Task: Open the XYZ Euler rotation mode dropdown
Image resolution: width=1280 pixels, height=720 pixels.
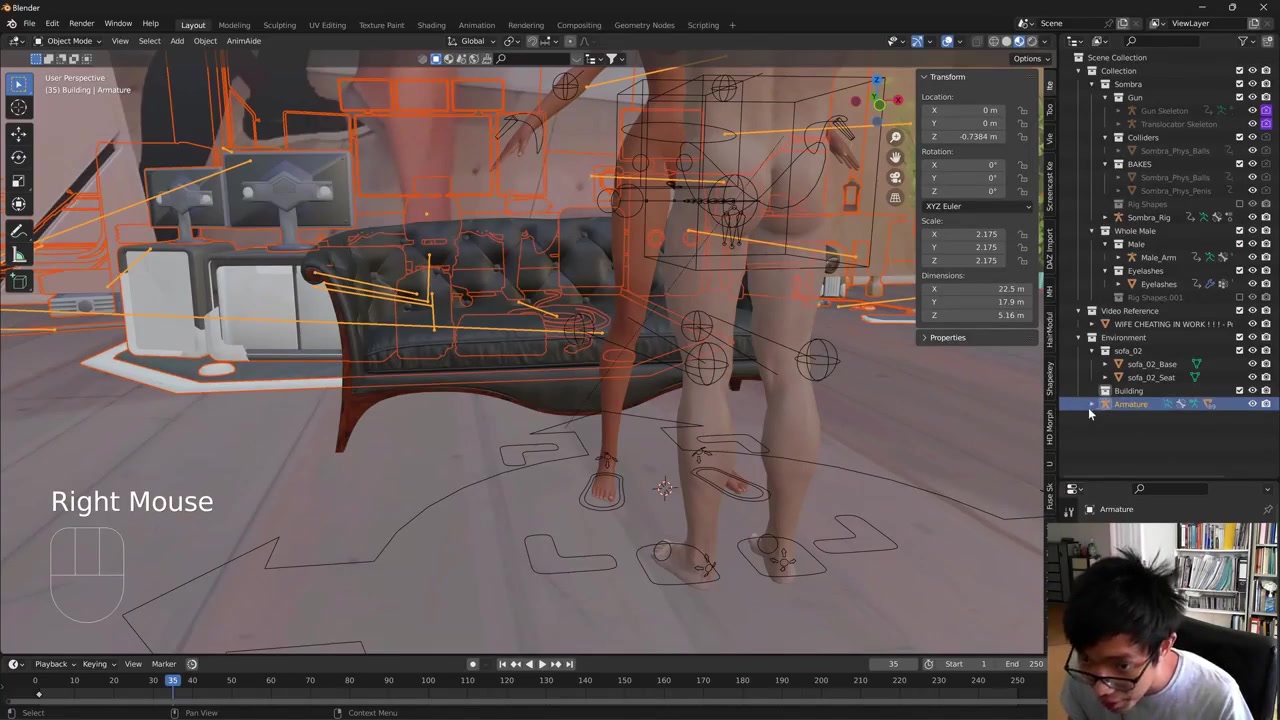Action: coord(977,206)
